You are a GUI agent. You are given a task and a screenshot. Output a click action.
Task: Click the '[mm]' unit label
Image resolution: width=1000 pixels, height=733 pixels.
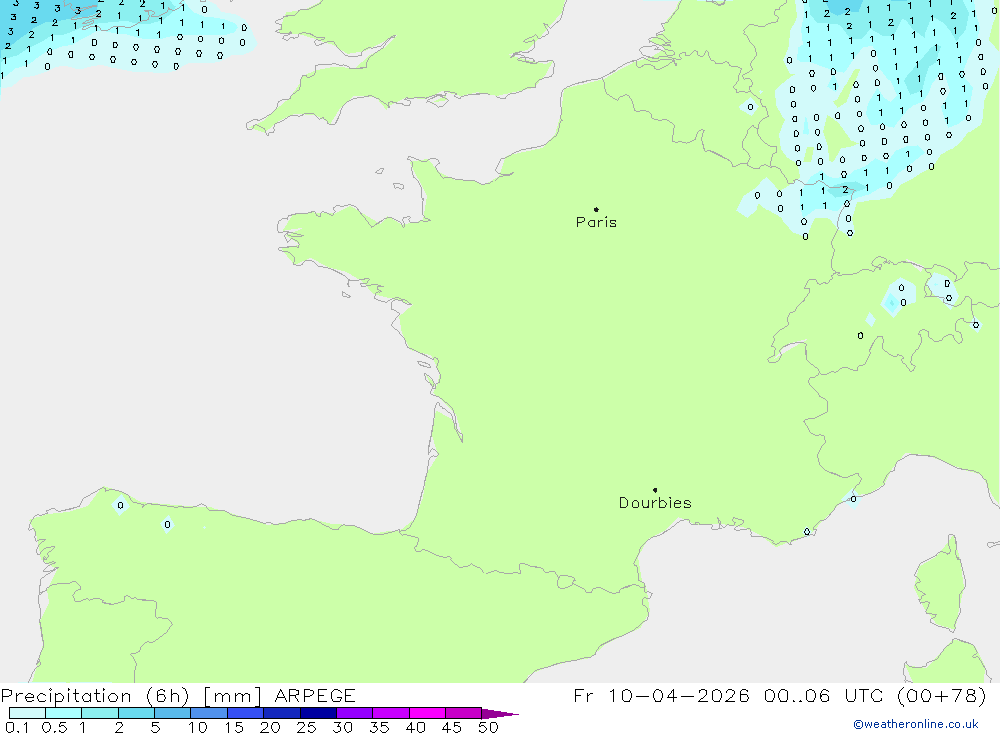[232, 695]
